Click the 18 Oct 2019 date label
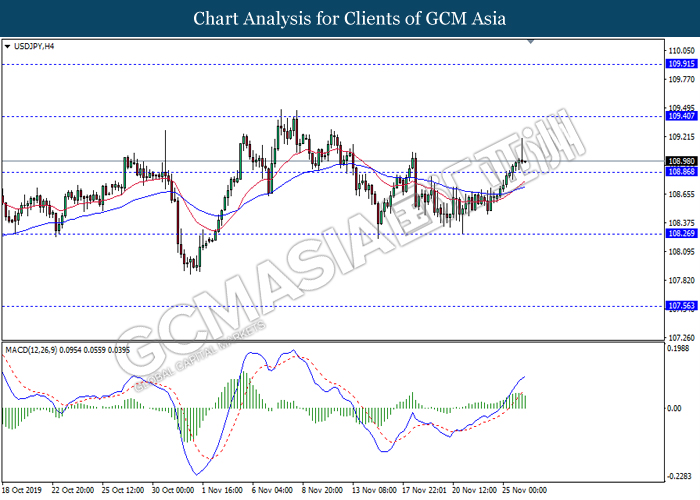The image size is (700, 500). tap(21, 490)
